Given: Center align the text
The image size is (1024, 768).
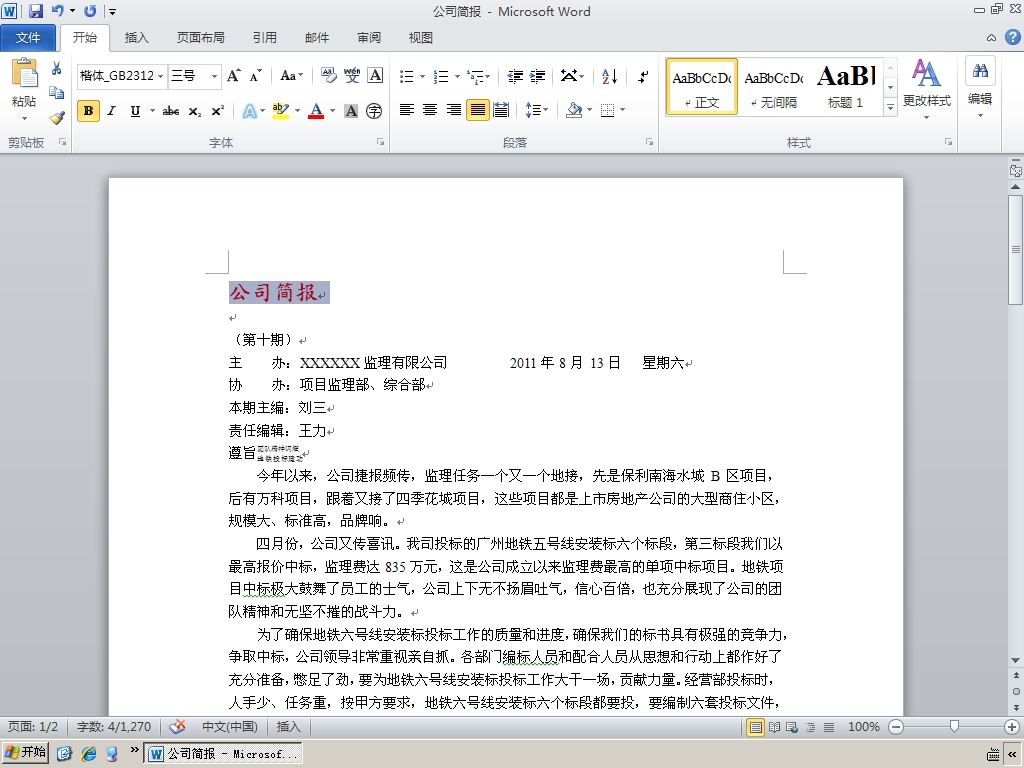Looking at the screenshot, I should point(430,110).
